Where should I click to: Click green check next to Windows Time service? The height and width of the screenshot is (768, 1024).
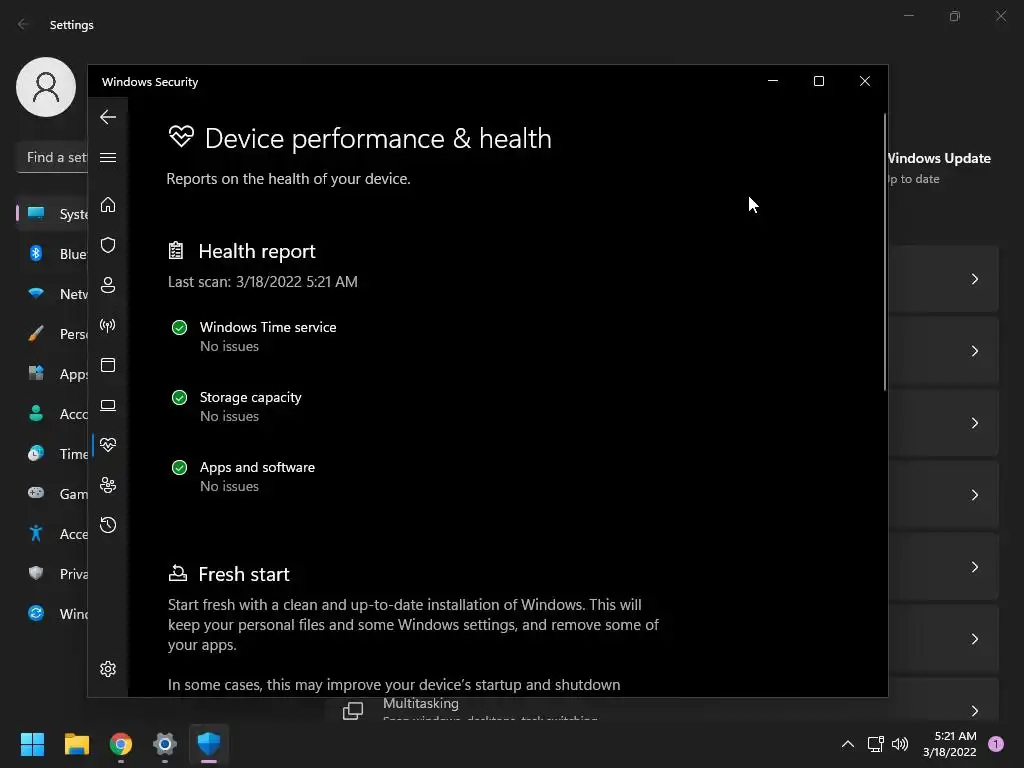(x=179, y=328)
